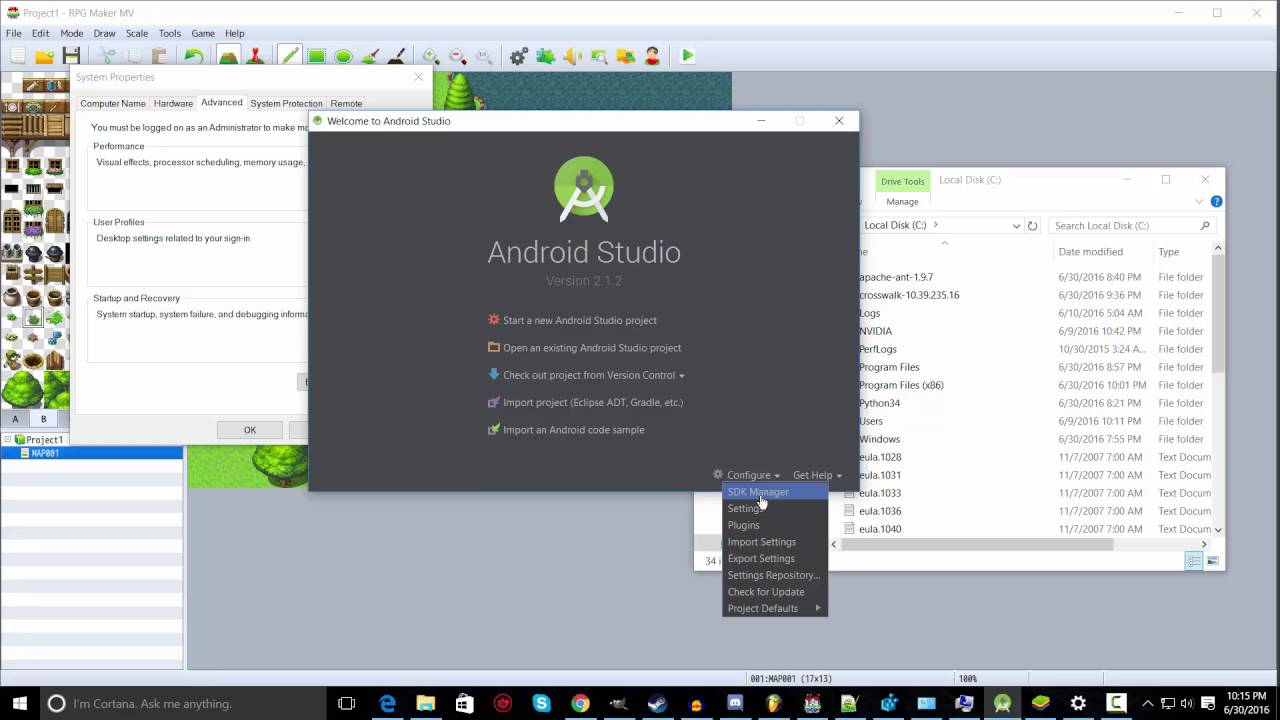
Task: Choose Plugins in the Configure dropdown
Action: tap(775, 525)
